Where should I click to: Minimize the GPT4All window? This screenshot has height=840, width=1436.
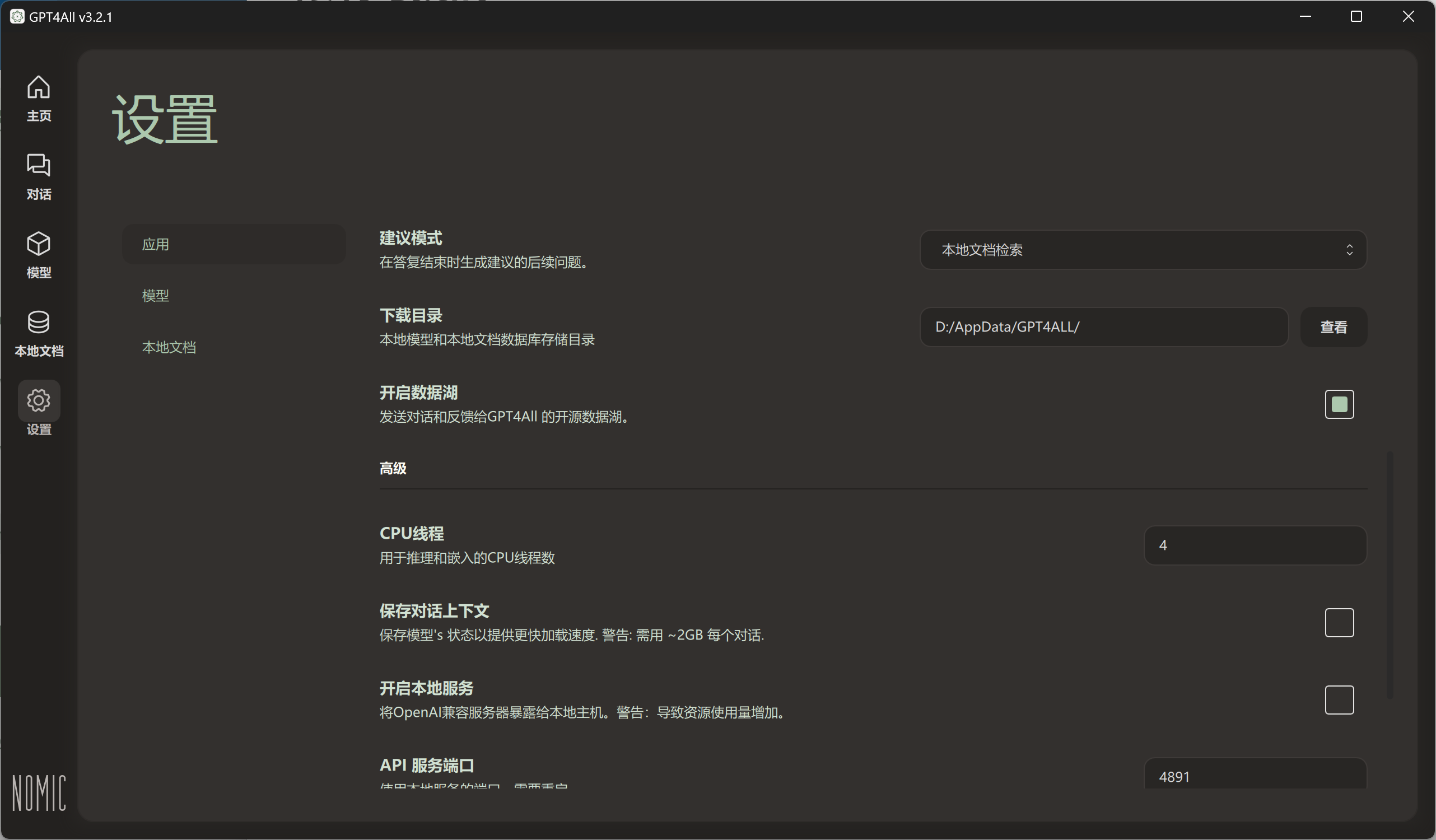[x=1306, y=17]
